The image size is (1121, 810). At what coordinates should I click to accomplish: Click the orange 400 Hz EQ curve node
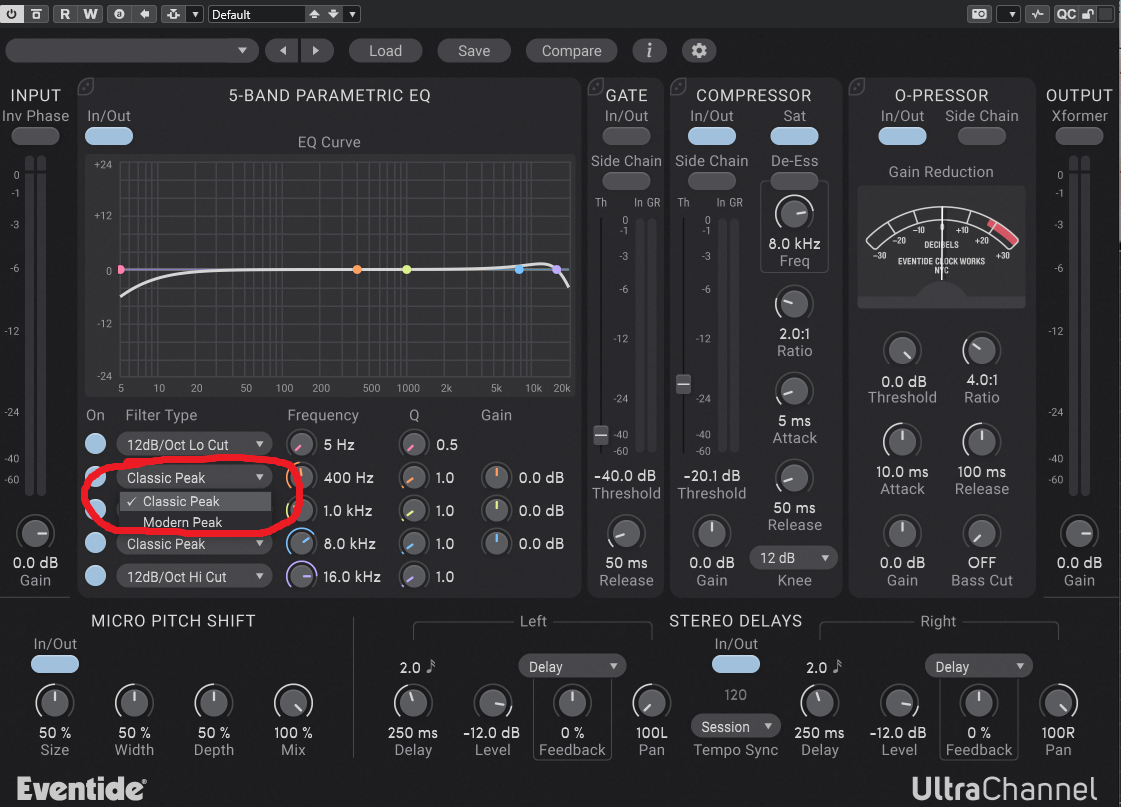point(357,270)
